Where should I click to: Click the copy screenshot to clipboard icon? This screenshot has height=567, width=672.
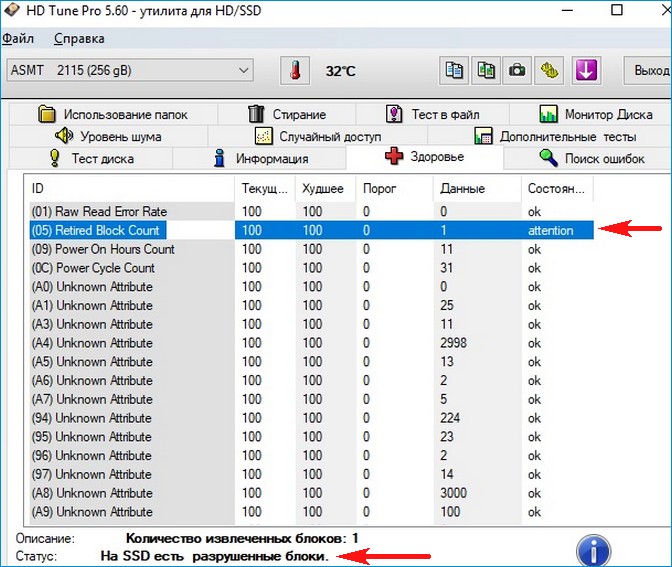coord(486,71)
